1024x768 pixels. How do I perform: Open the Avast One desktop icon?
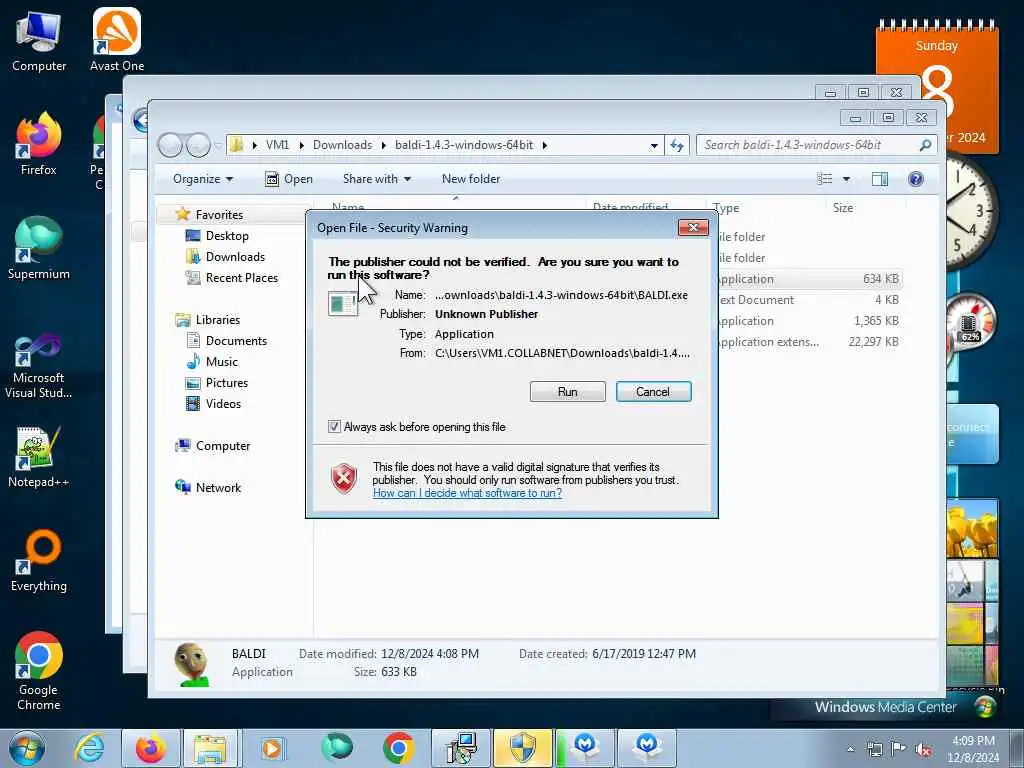tap(117, 40)
